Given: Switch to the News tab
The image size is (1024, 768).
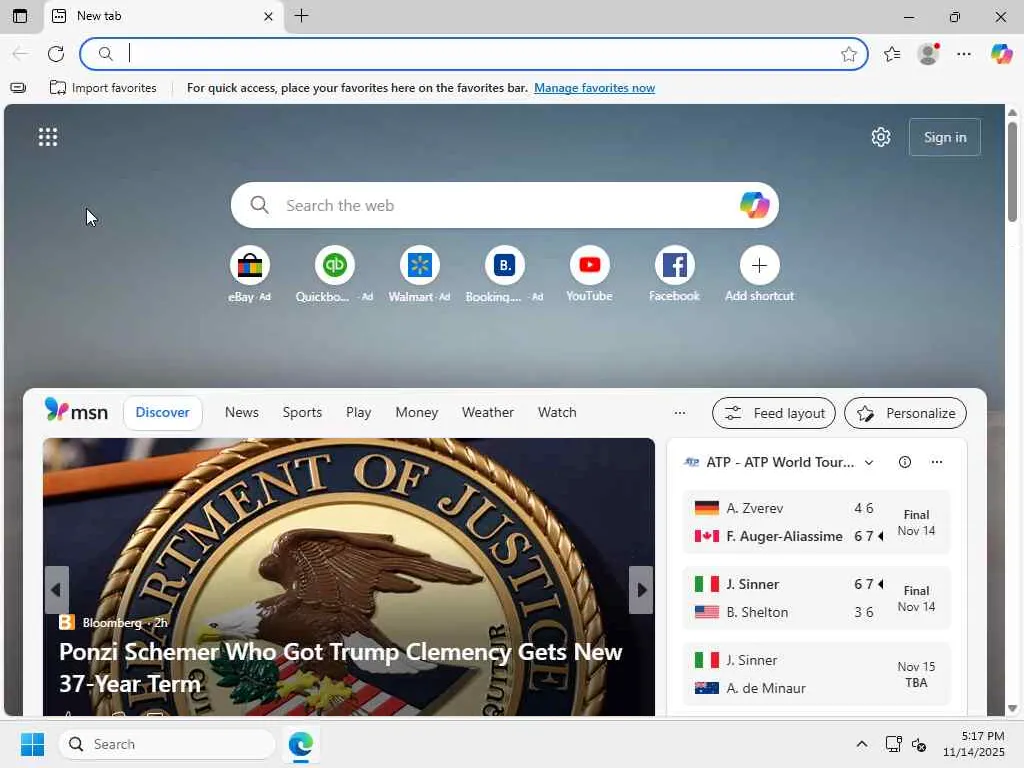Looking at the screenshot, I should (242, 413).
